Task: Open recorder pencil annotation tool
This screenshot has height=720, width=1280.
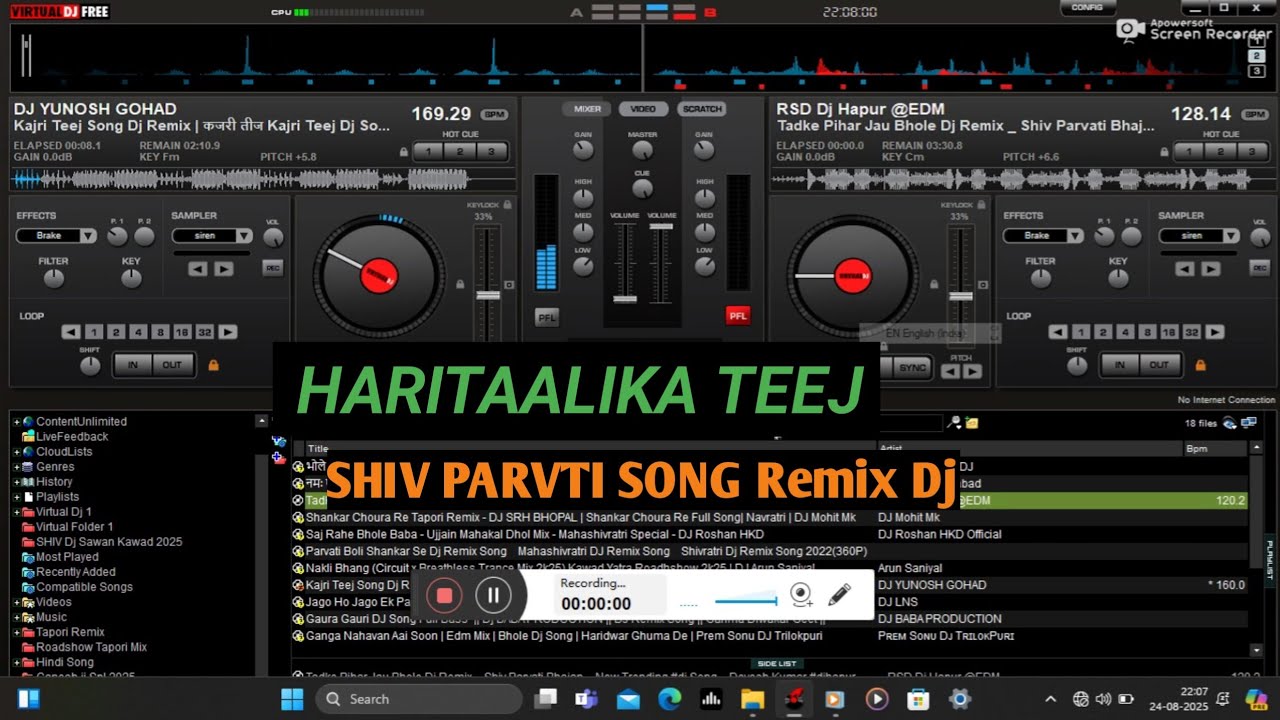Action: click(839, 595)
